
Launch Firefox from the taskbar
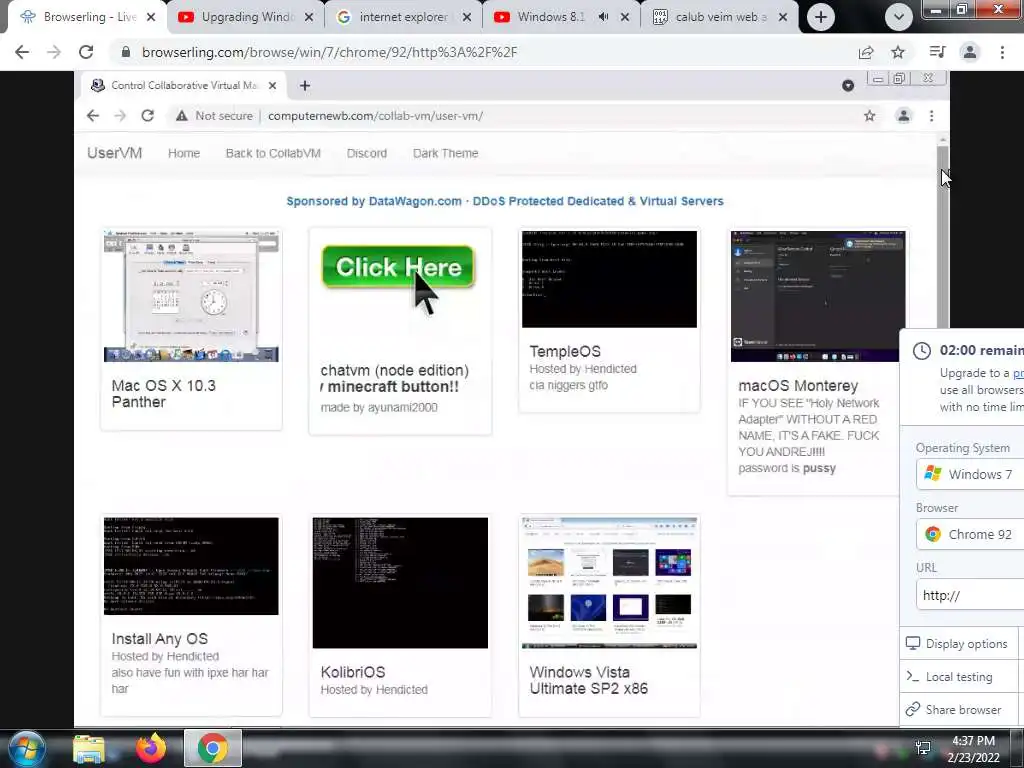151,748
